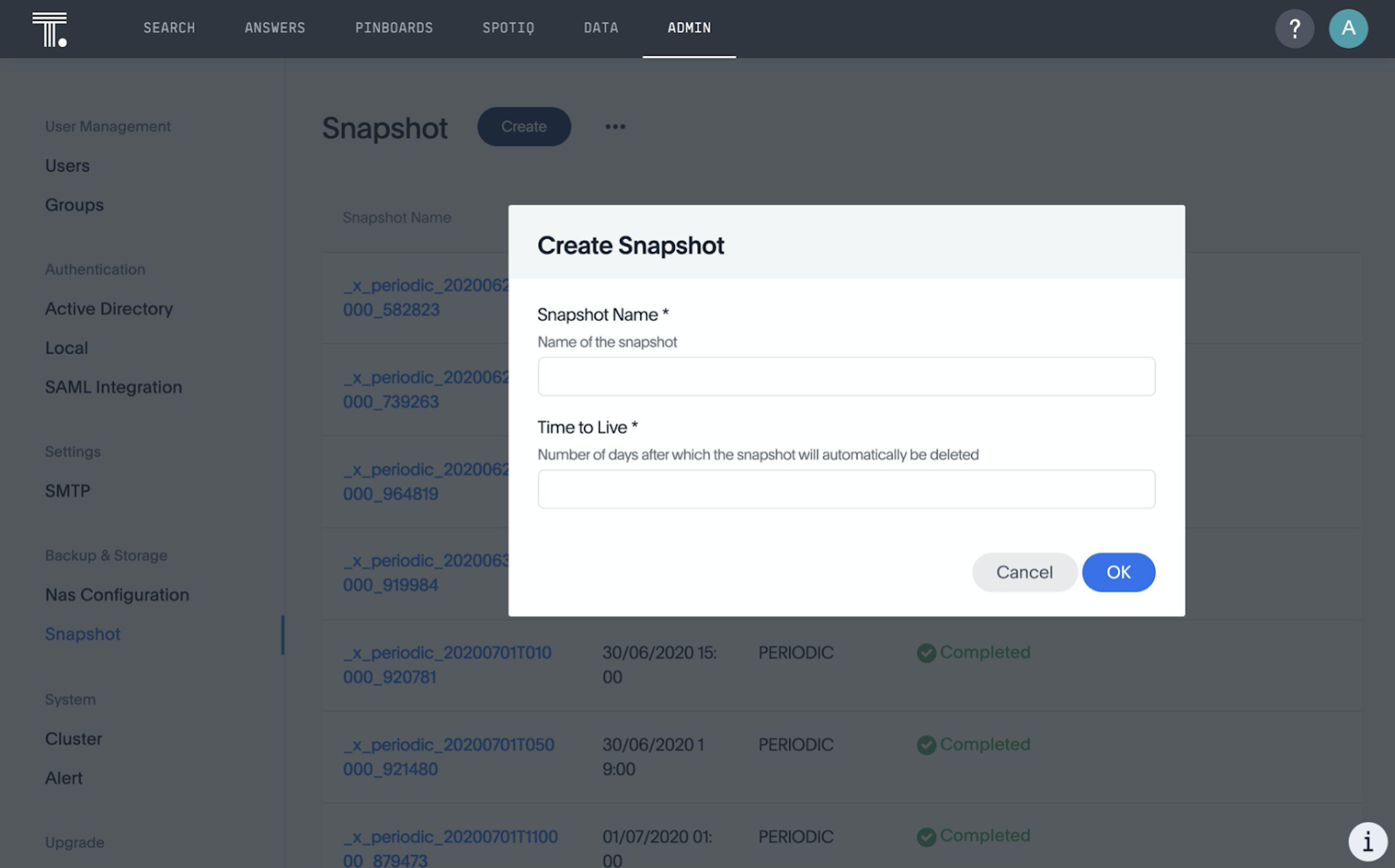The width and height of the screenshot is (1395, 868).
Task: Focus the Snapshot Name input field
Action: (847, 376)
